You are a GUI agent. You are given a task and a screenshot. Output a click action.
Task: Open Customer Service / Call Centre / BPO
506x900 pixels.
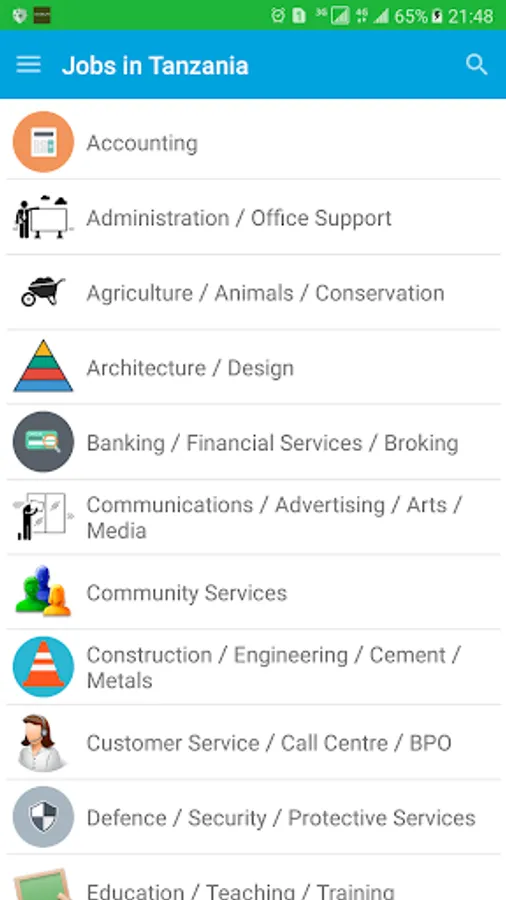pyautogui.click(x=253, y=742)
